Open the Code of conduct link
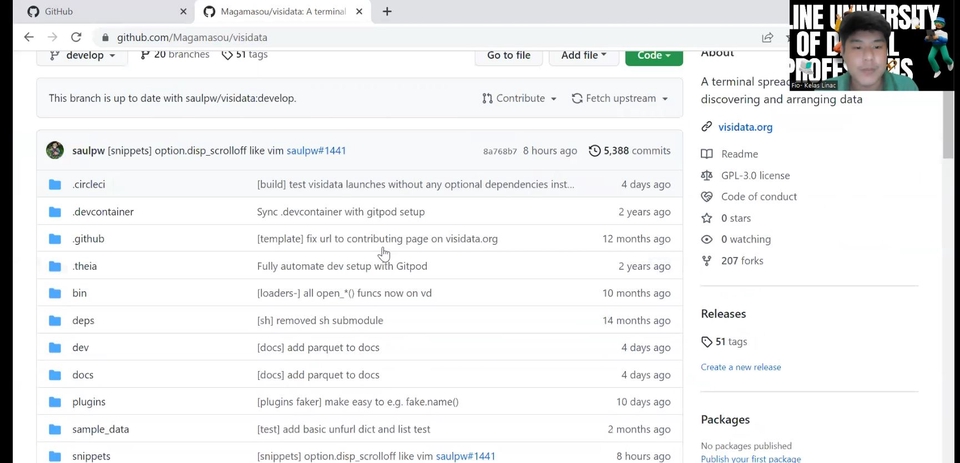 (x=759, y=197)
